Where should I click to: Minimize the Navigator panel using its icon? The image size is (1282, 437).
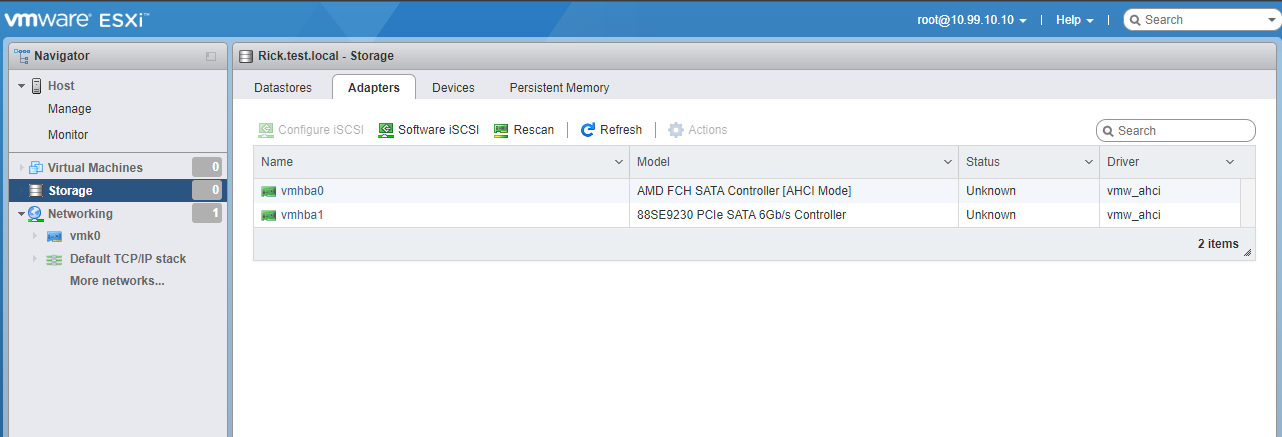click(211, 57)
